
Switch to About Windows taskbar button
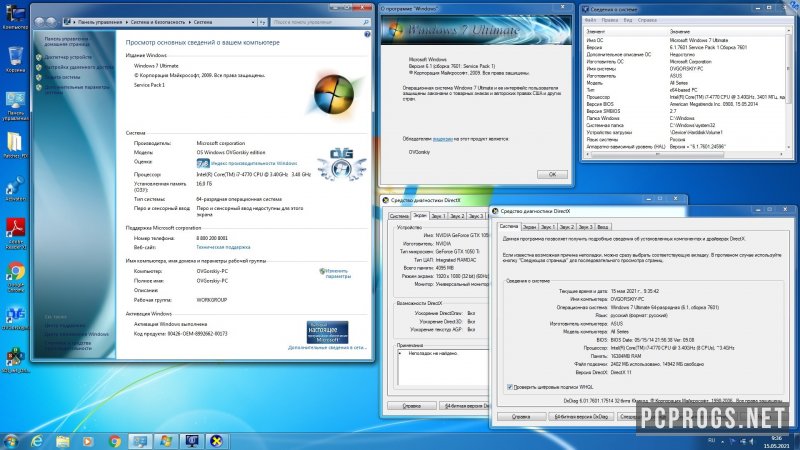coord(165,441)
